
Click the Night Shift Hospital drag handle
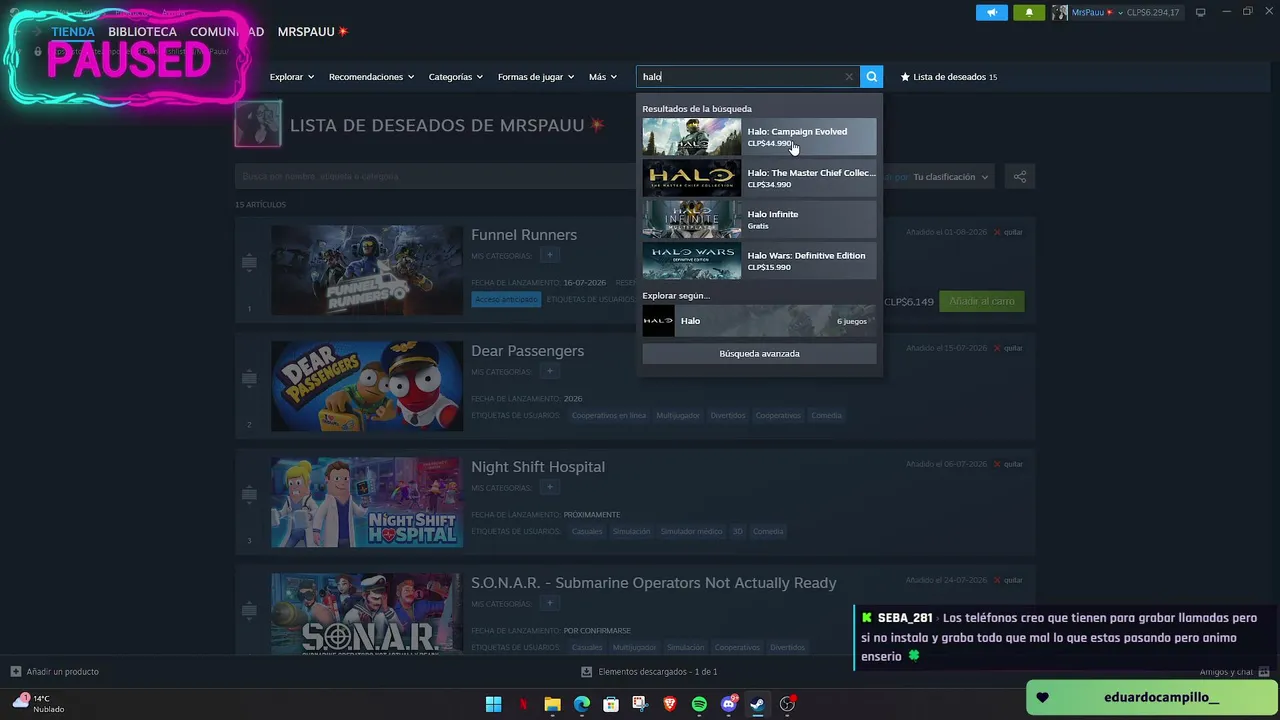(x=249, y=495)
